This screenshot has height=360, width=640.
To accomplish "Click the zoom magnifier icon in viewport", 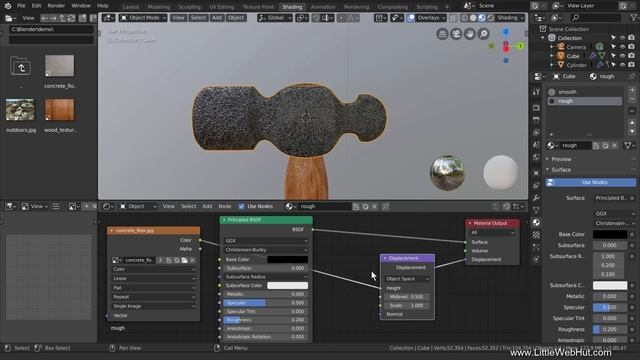I will point(484,34).
